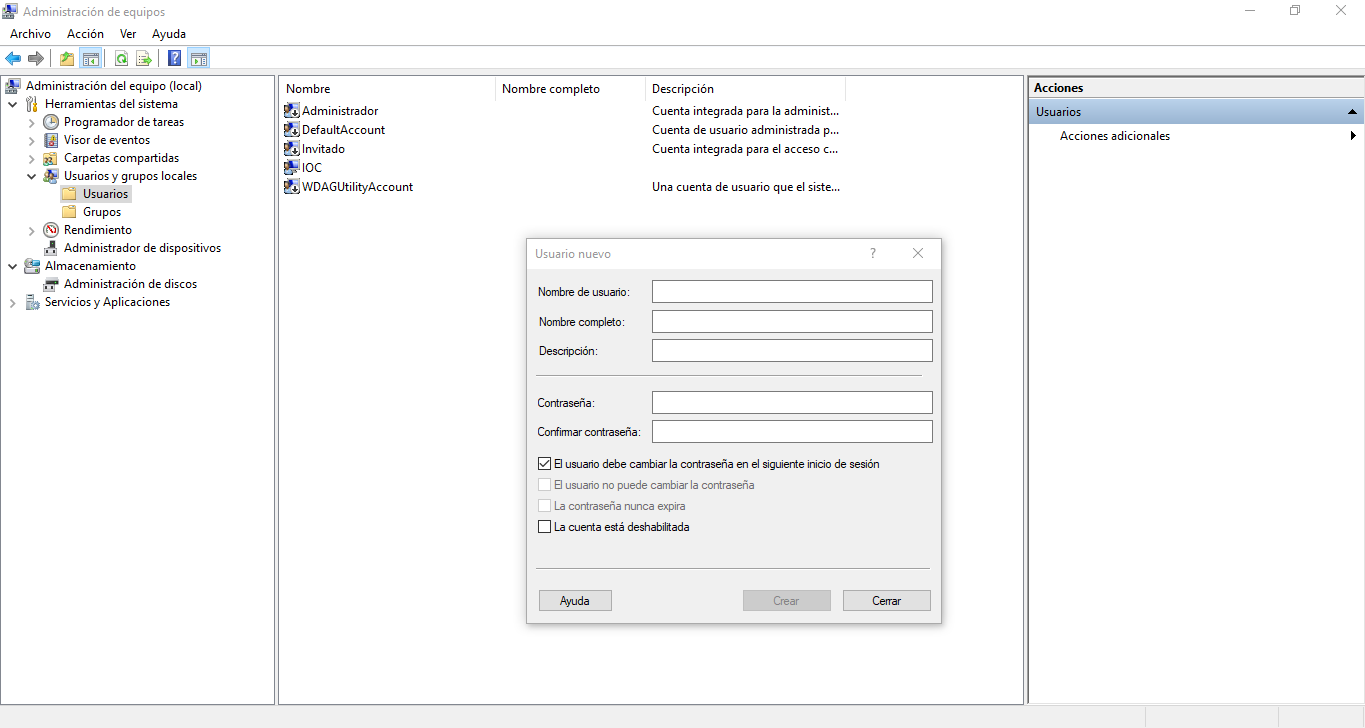Viewport: 1365px width, 728px height.
Task: Click the green Back arrow in toolbar
Action: click(x=13, y=58)
